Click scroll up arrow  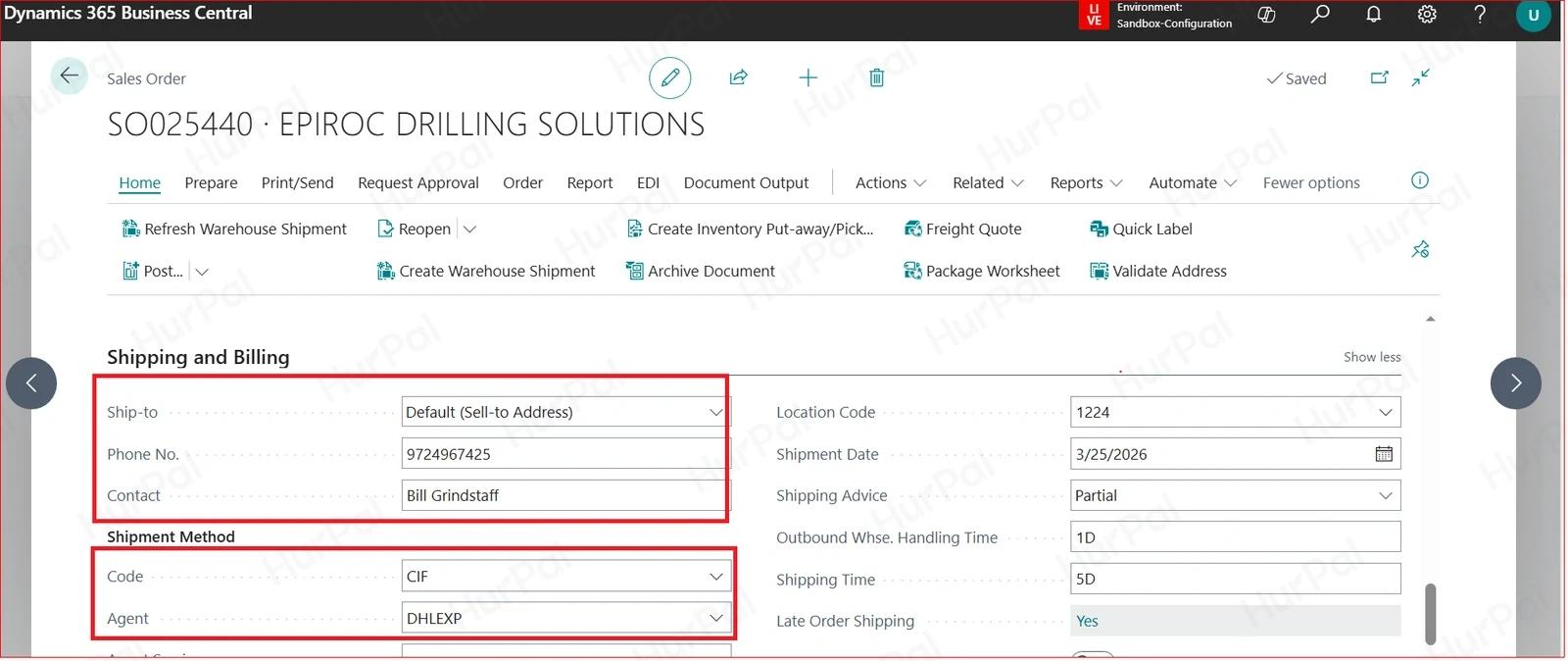pos(1431,319)
